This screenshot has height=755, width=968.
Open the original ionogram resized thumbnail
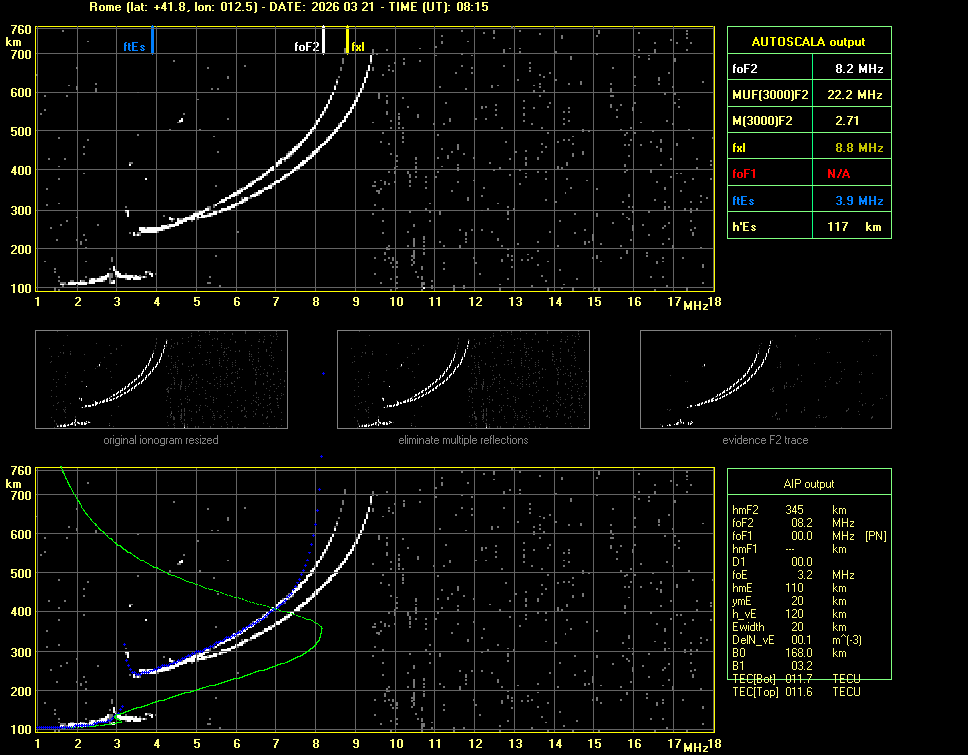click(x=161, y=381)
